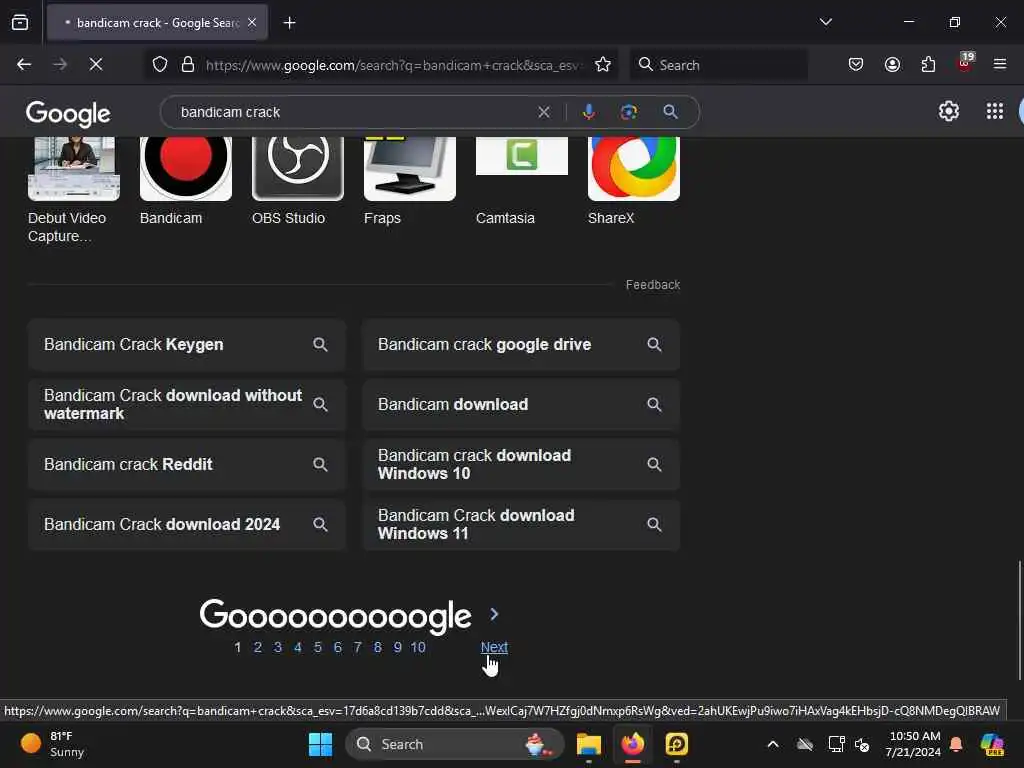Switch to Firefox in taskbar
The height and width of the screenshot is (768, 1024).
tap(632, 744)
